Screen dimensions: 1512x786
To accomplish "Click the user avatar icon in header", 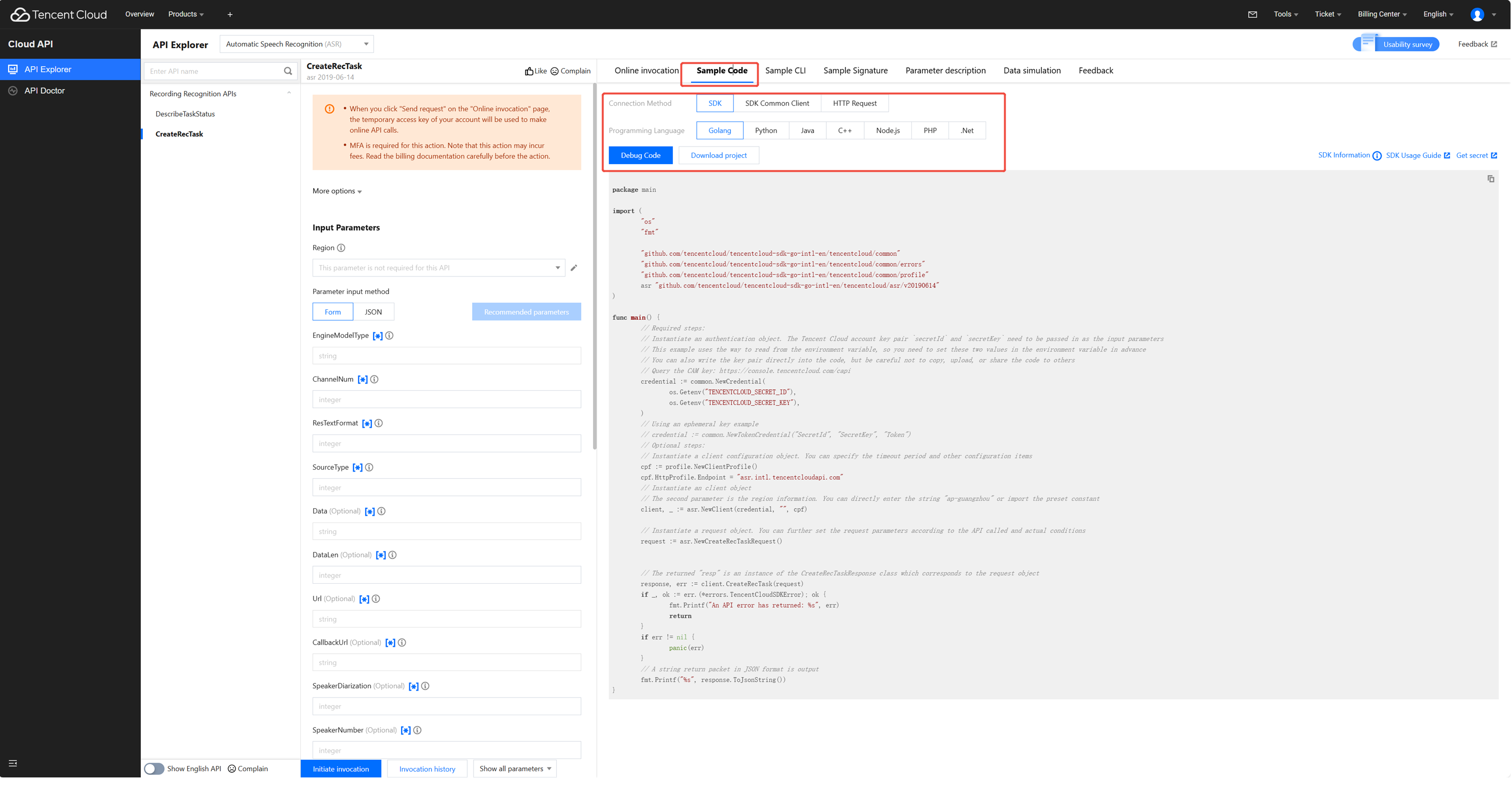I will [x=1477, y=14].
